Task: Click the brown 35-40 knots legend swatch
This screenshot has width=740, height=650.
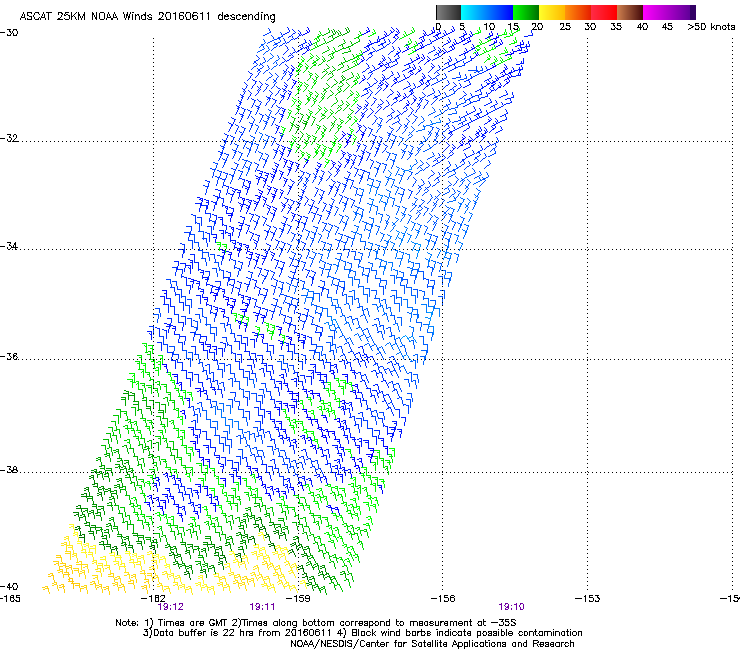Action: (630, 12)
